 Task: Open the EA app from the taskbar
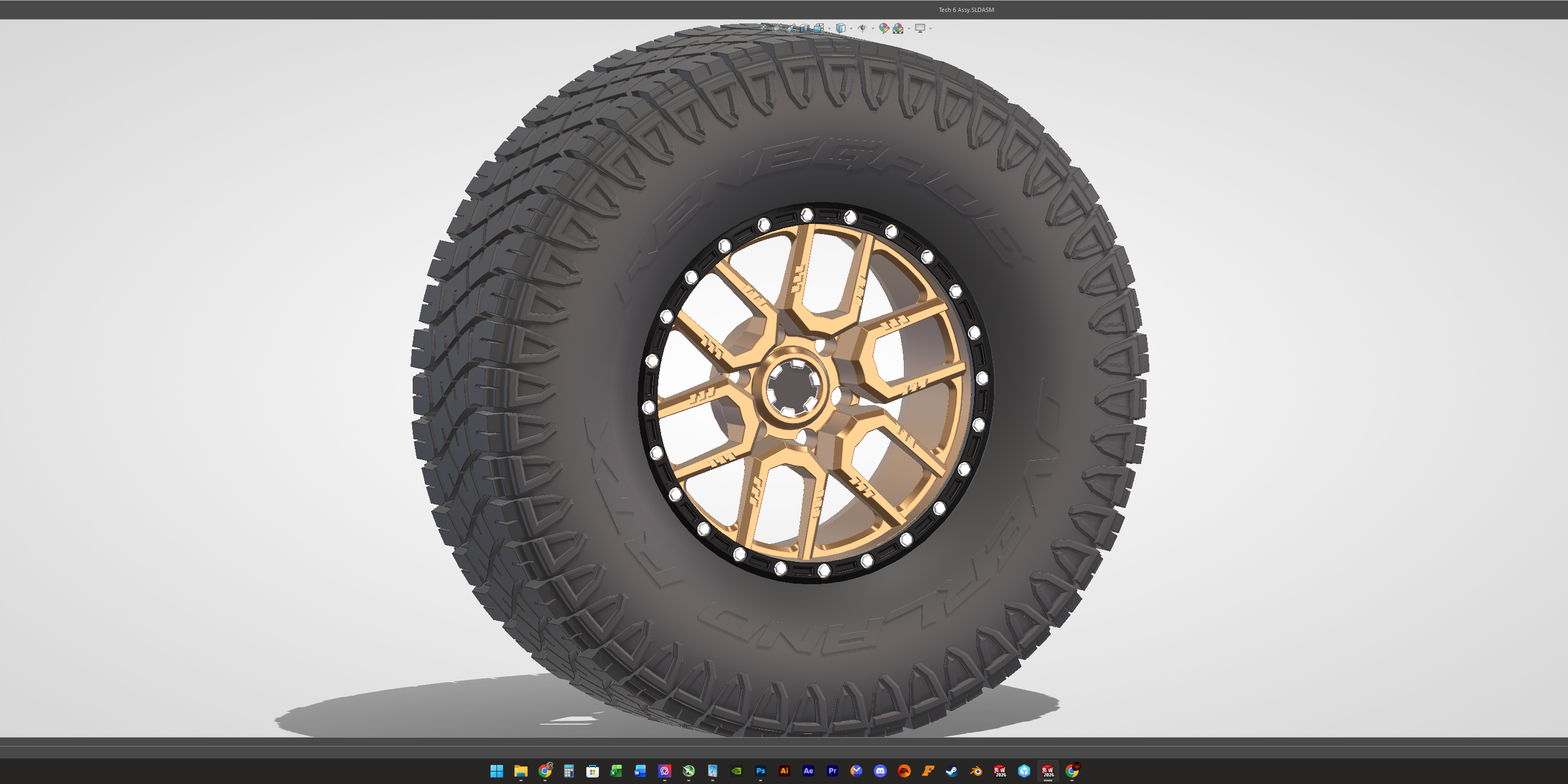pos(904,771)
